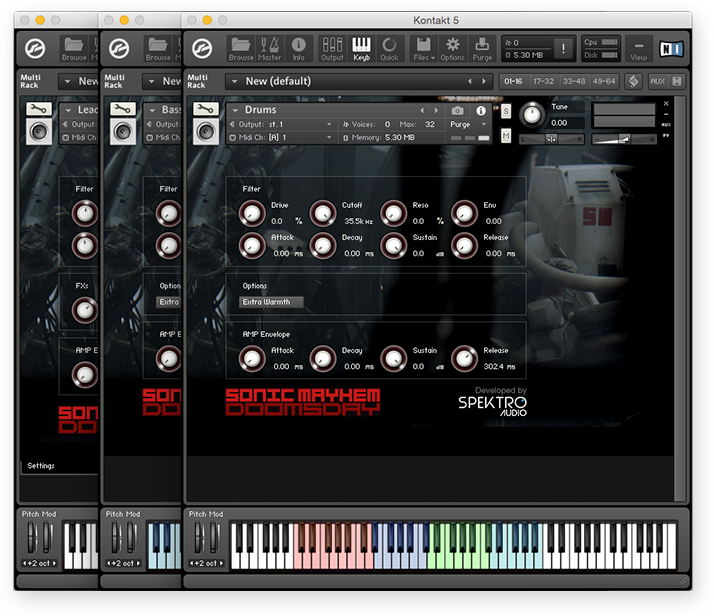Solo the Drums instrument
The width and height of the screenshot is (714, 616).
tap(506, 111)
